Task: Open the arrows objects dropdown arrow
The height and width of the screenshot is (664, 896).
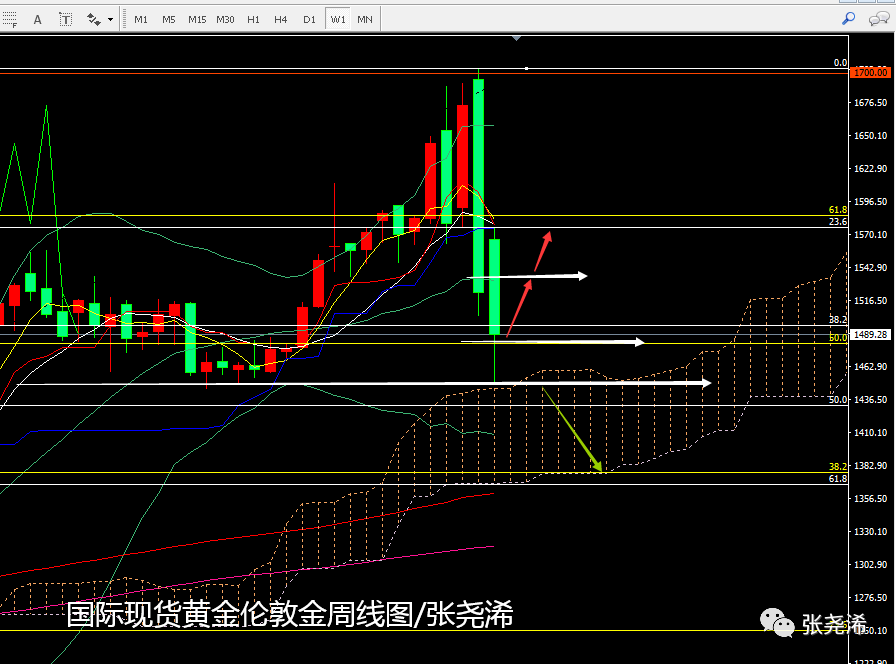Action: click(110, 19)
